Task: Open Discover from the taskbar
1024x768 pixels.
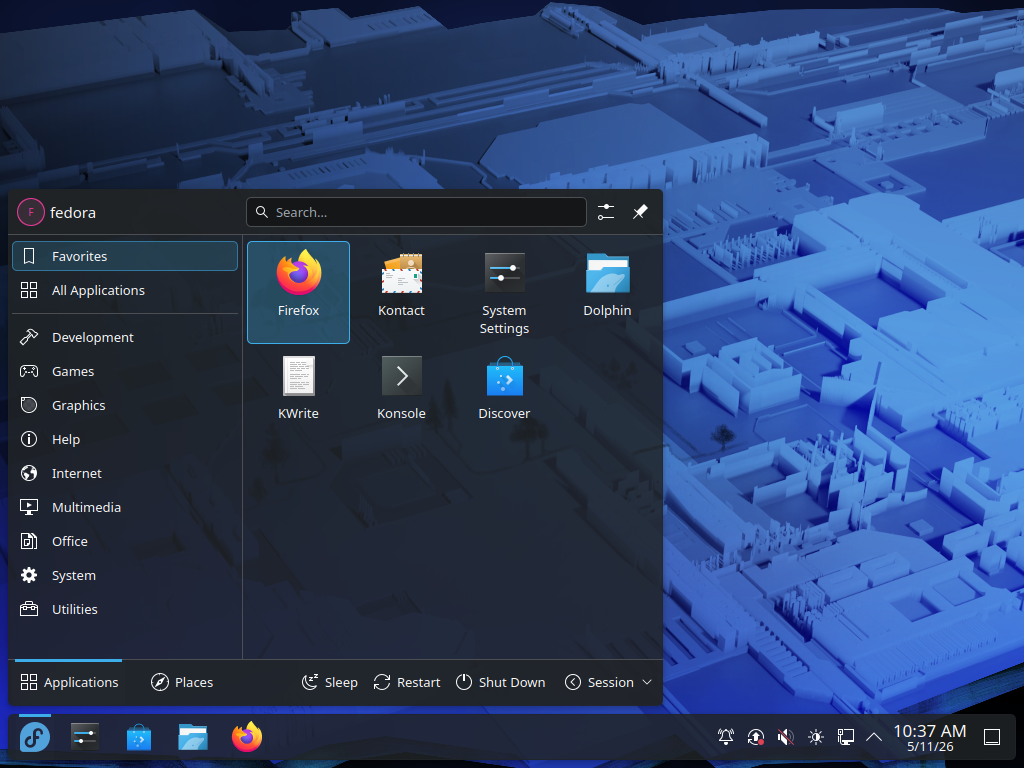Action: click(x=139, y=738)
